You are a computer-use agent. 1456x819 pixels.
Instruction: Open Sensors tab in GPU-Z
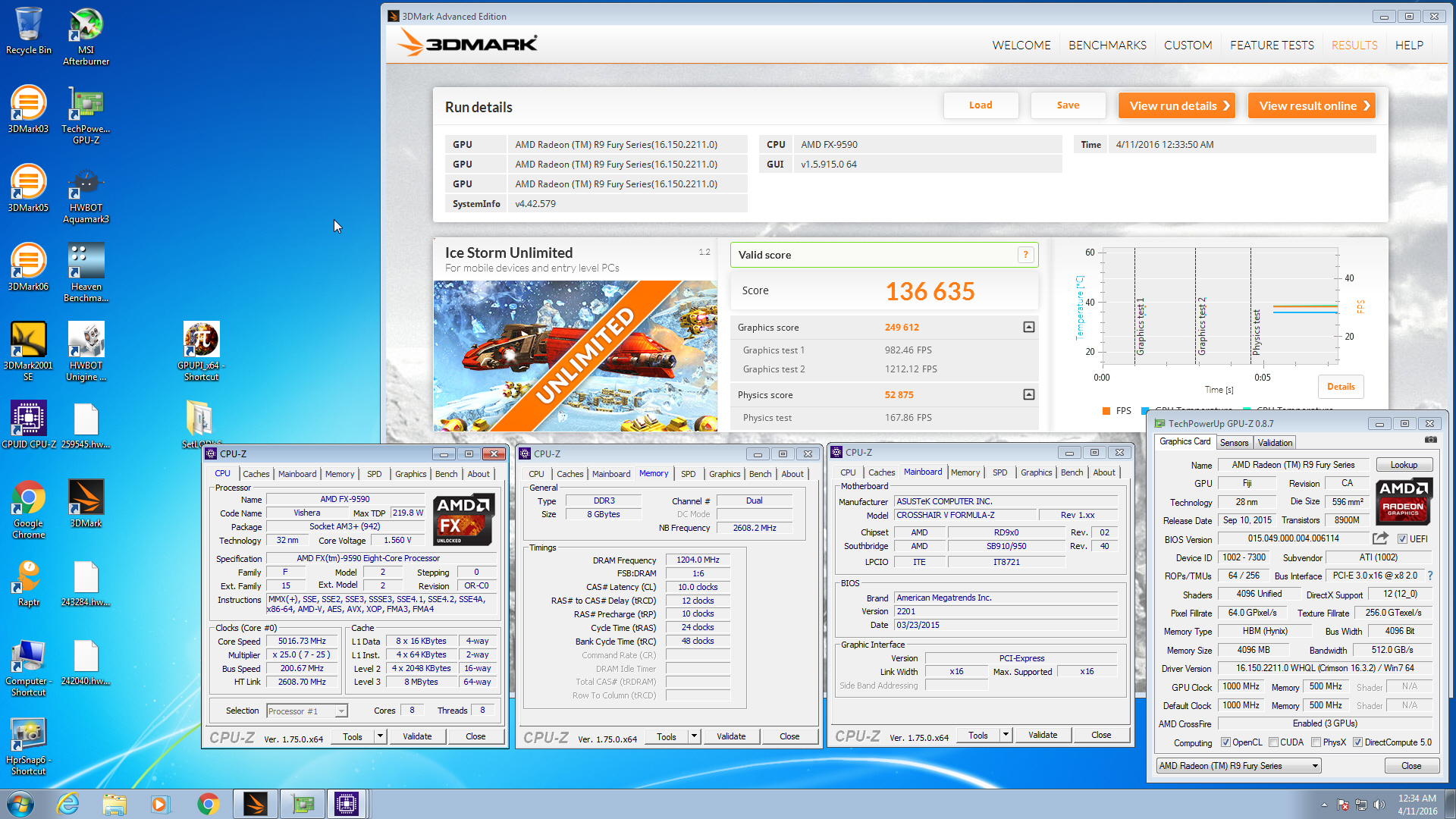coord(1234,443)
